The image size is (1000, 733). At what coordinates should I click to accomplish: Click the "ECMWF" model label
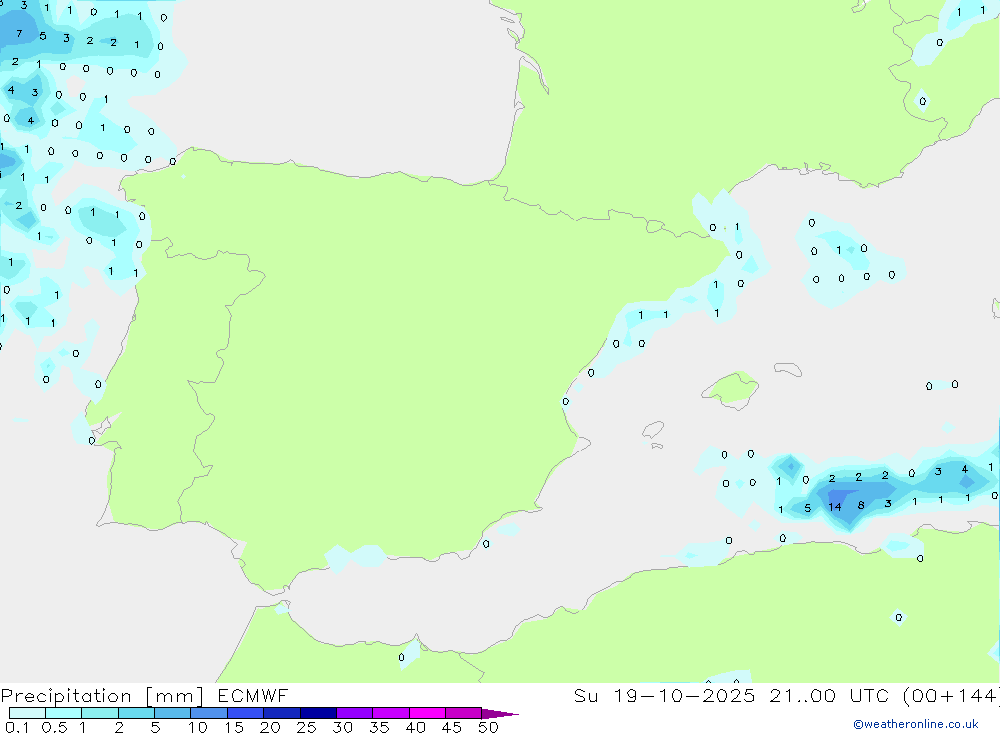(x=253, y=695)
